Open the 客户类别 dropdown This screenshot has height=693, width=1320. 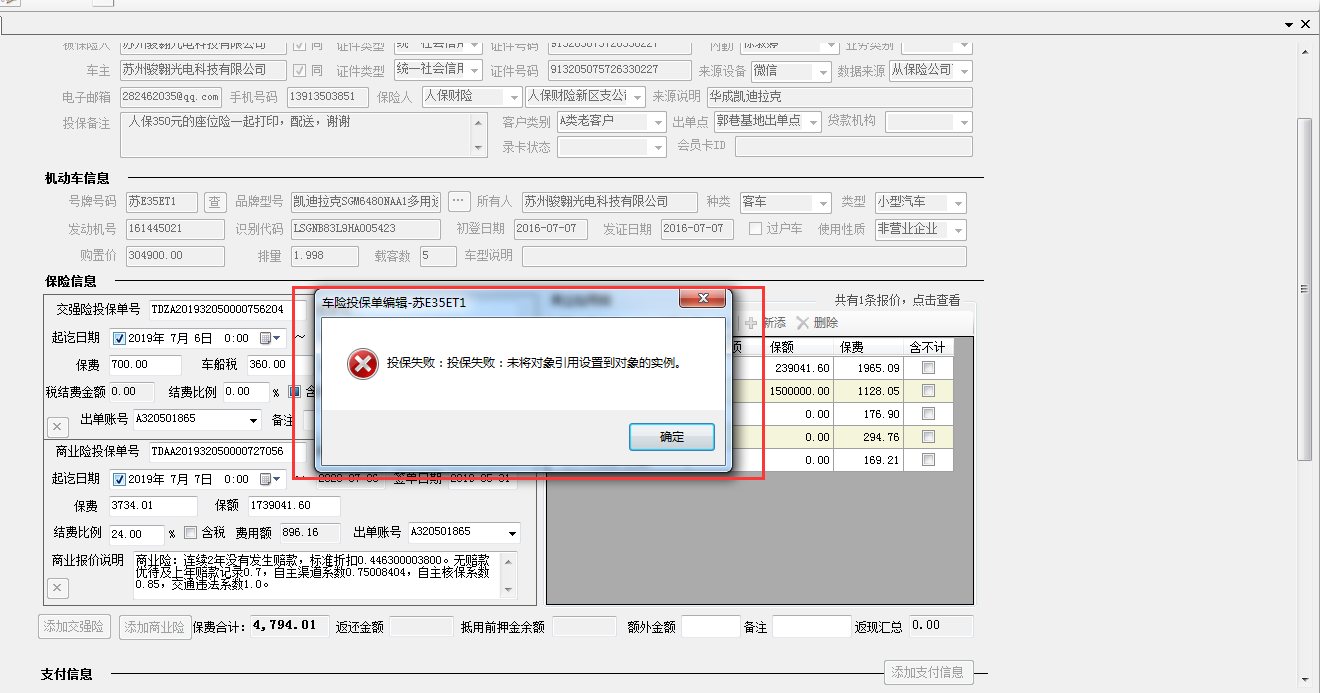click(658, 122)
